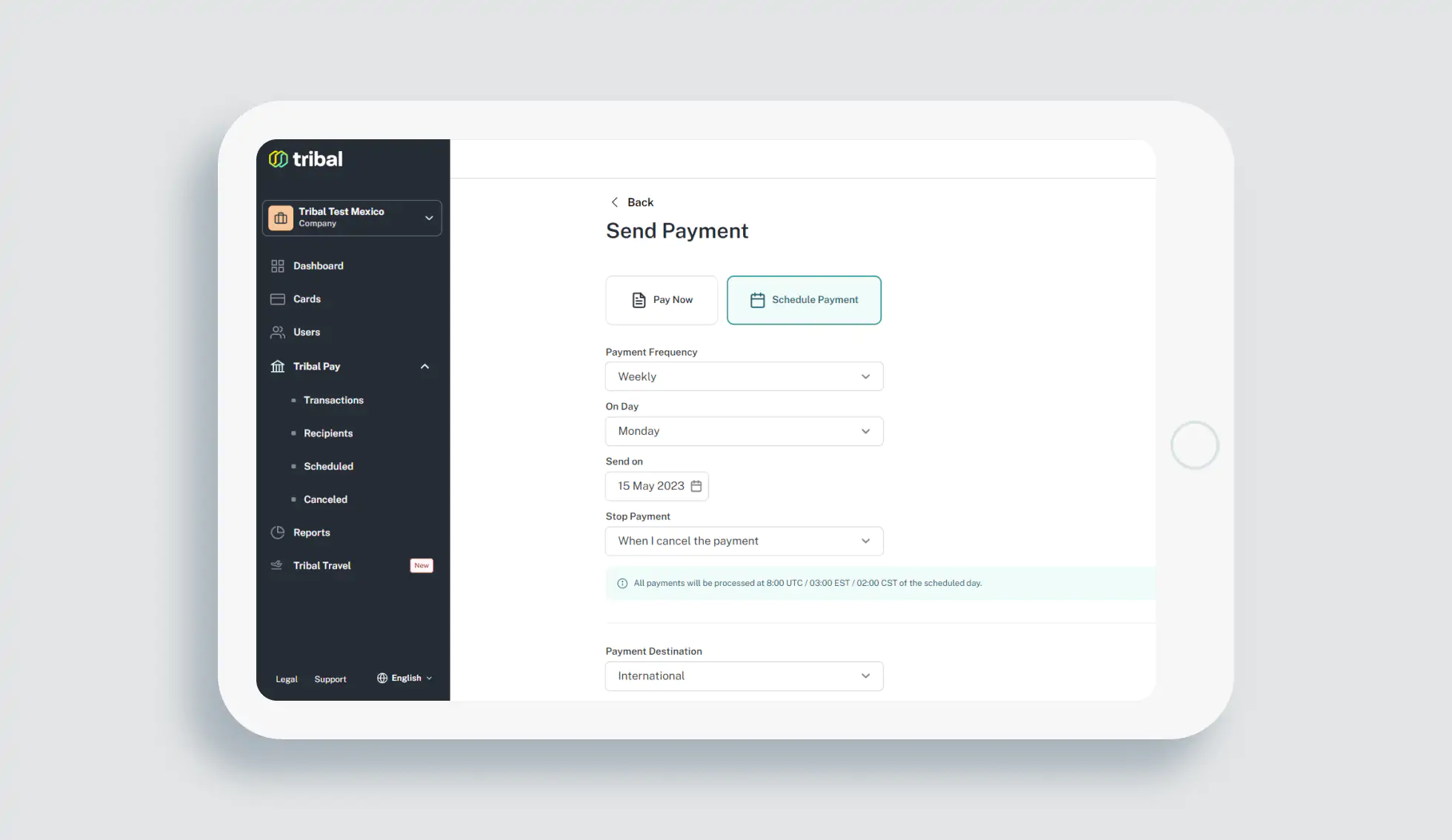Viewport: 1452px width, 840px height.
Task: Click the Tribal Test Mexico briefcase icon
Action: pos(281,218)
